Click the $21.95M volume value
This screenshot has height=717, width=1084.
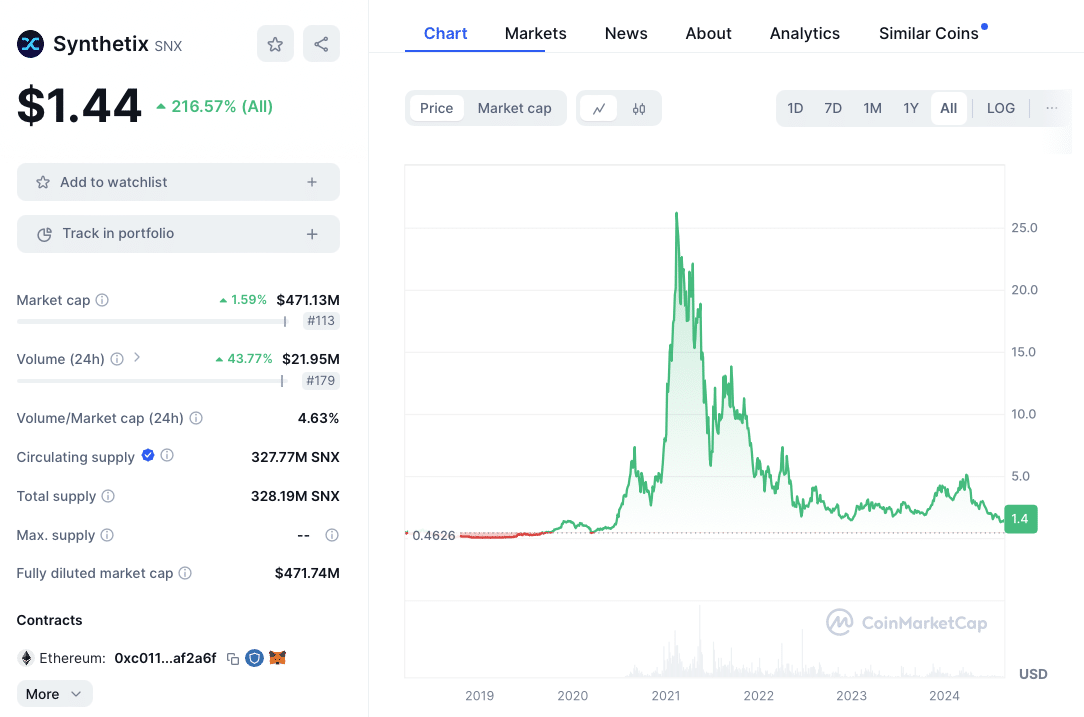(310, 359)
